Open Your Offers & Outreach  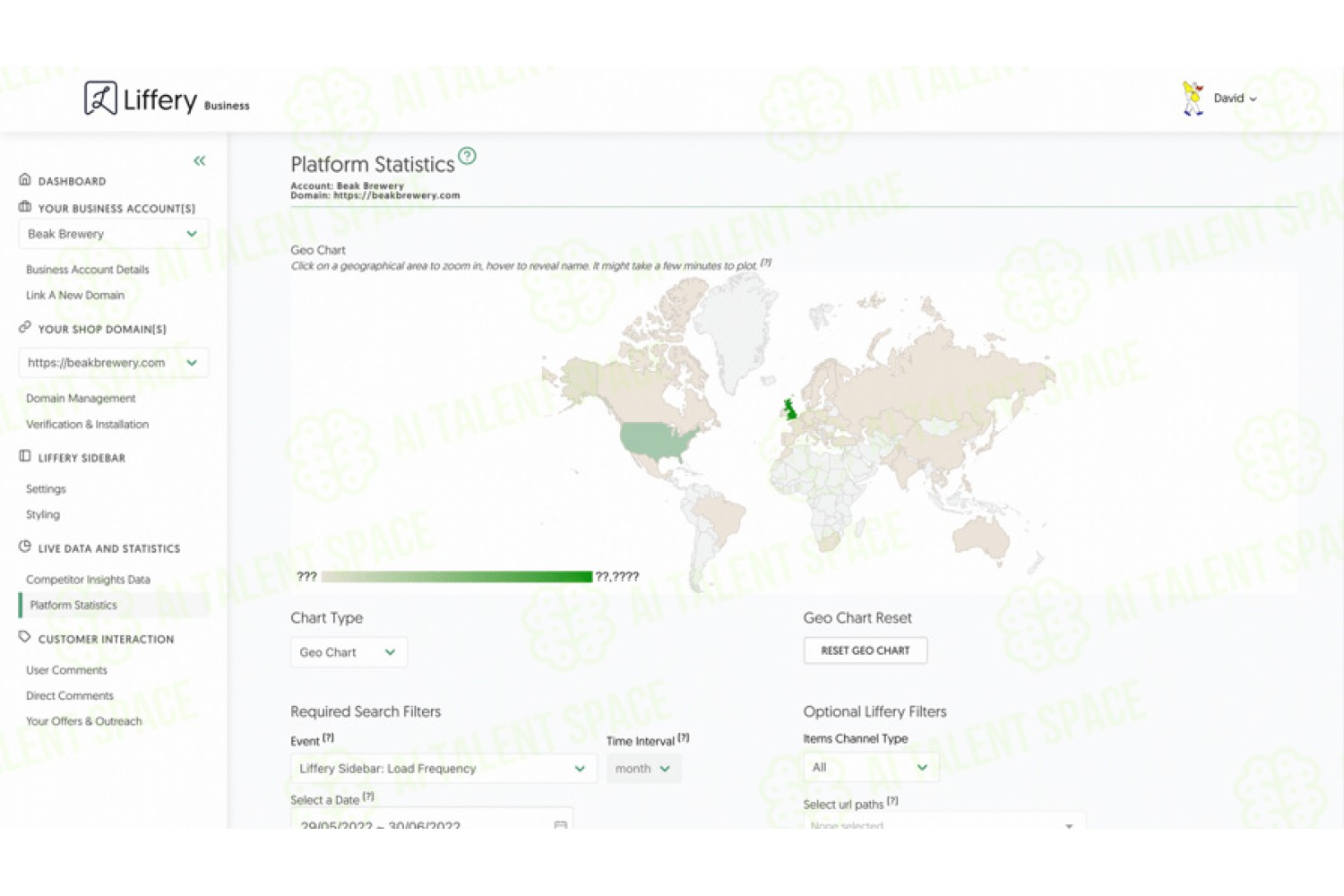click(x=84, y=720)
